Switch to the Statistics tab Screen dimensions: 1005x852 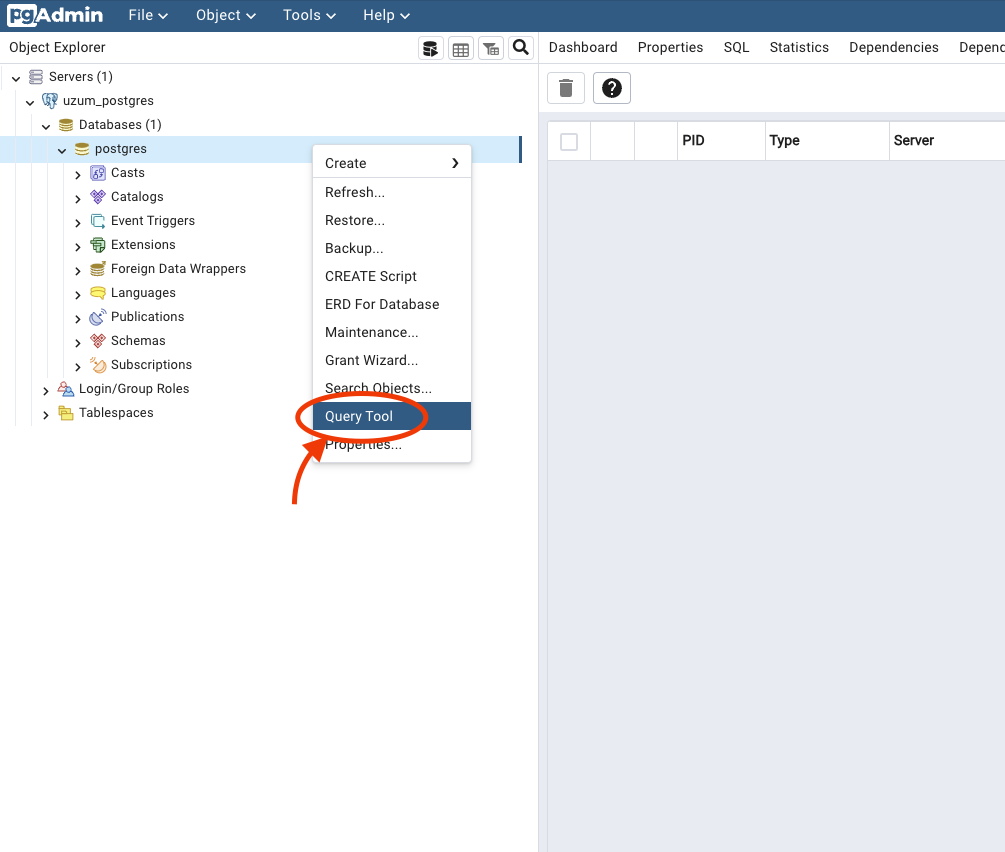pos(799,47)
